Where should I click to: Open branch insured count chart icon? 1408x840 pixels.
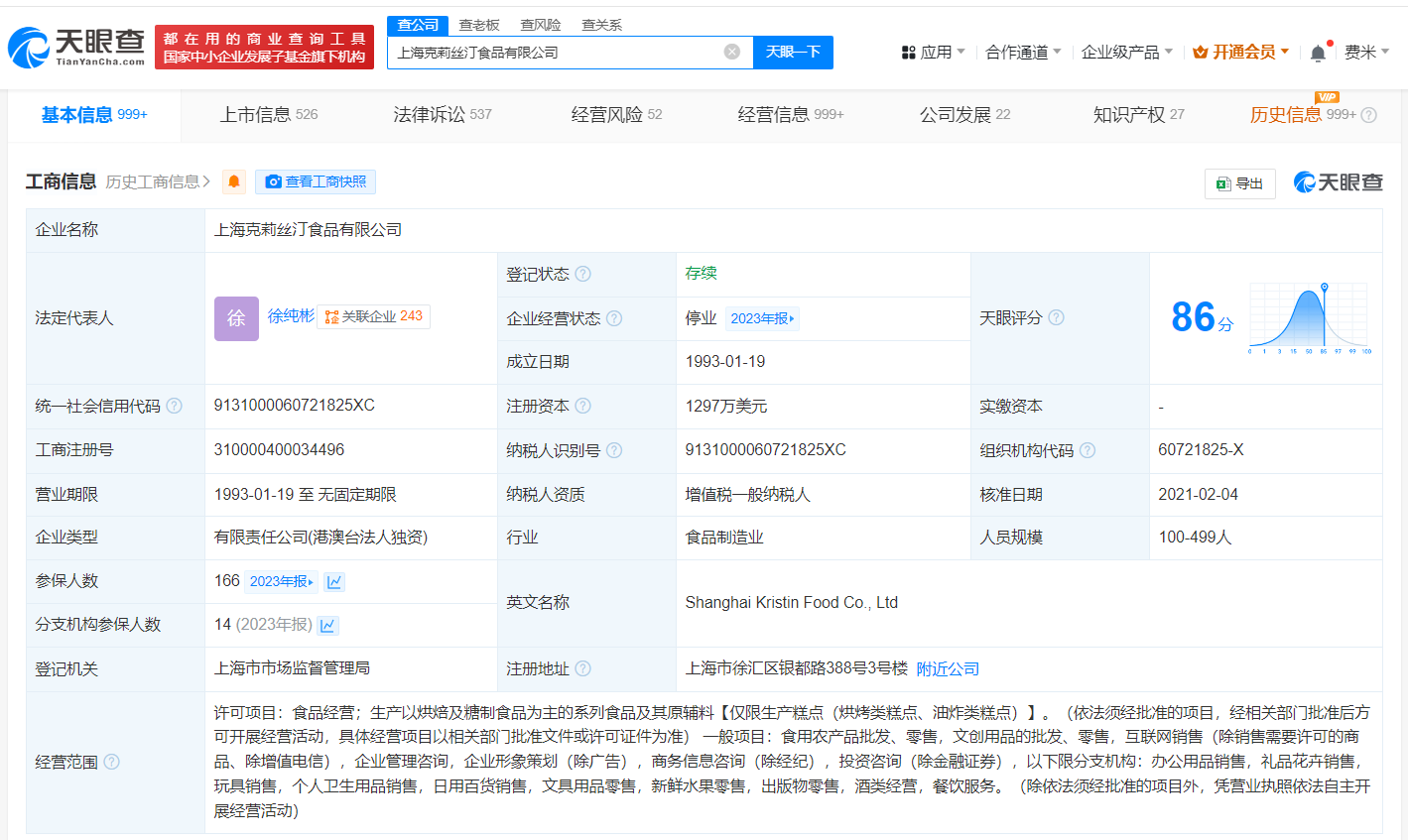[328, 626]
